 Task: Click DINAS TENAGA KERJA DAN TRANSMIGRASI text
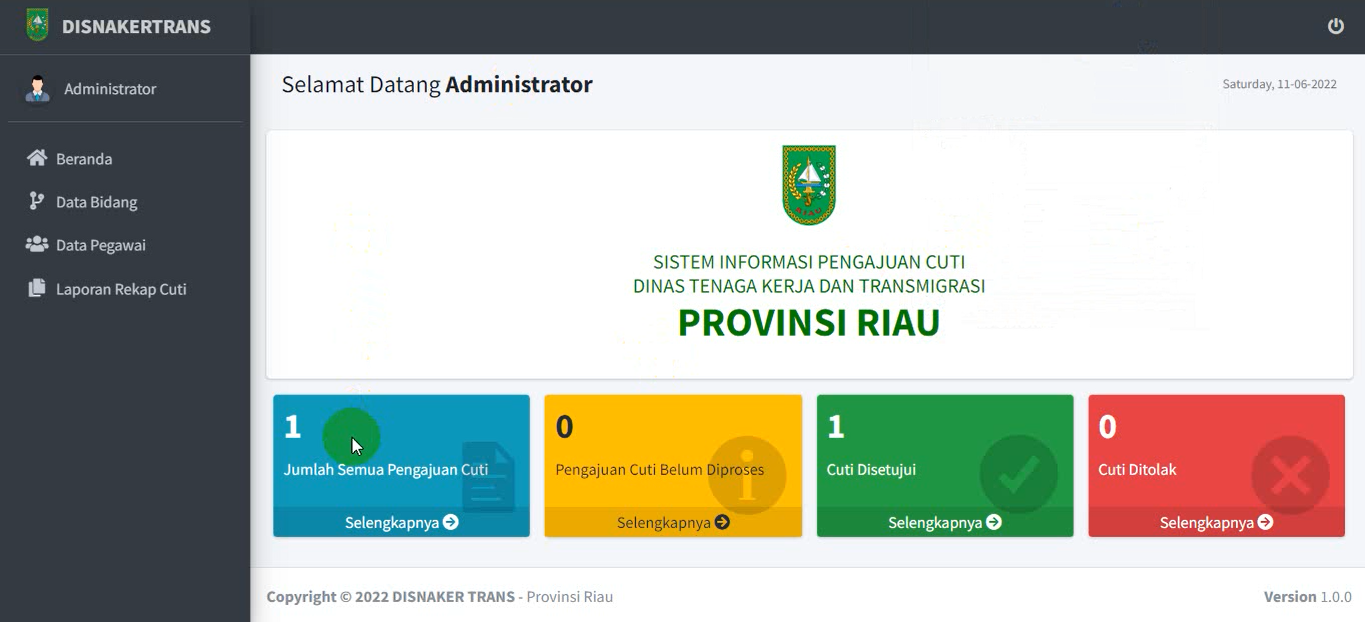(x=809, y=286)
